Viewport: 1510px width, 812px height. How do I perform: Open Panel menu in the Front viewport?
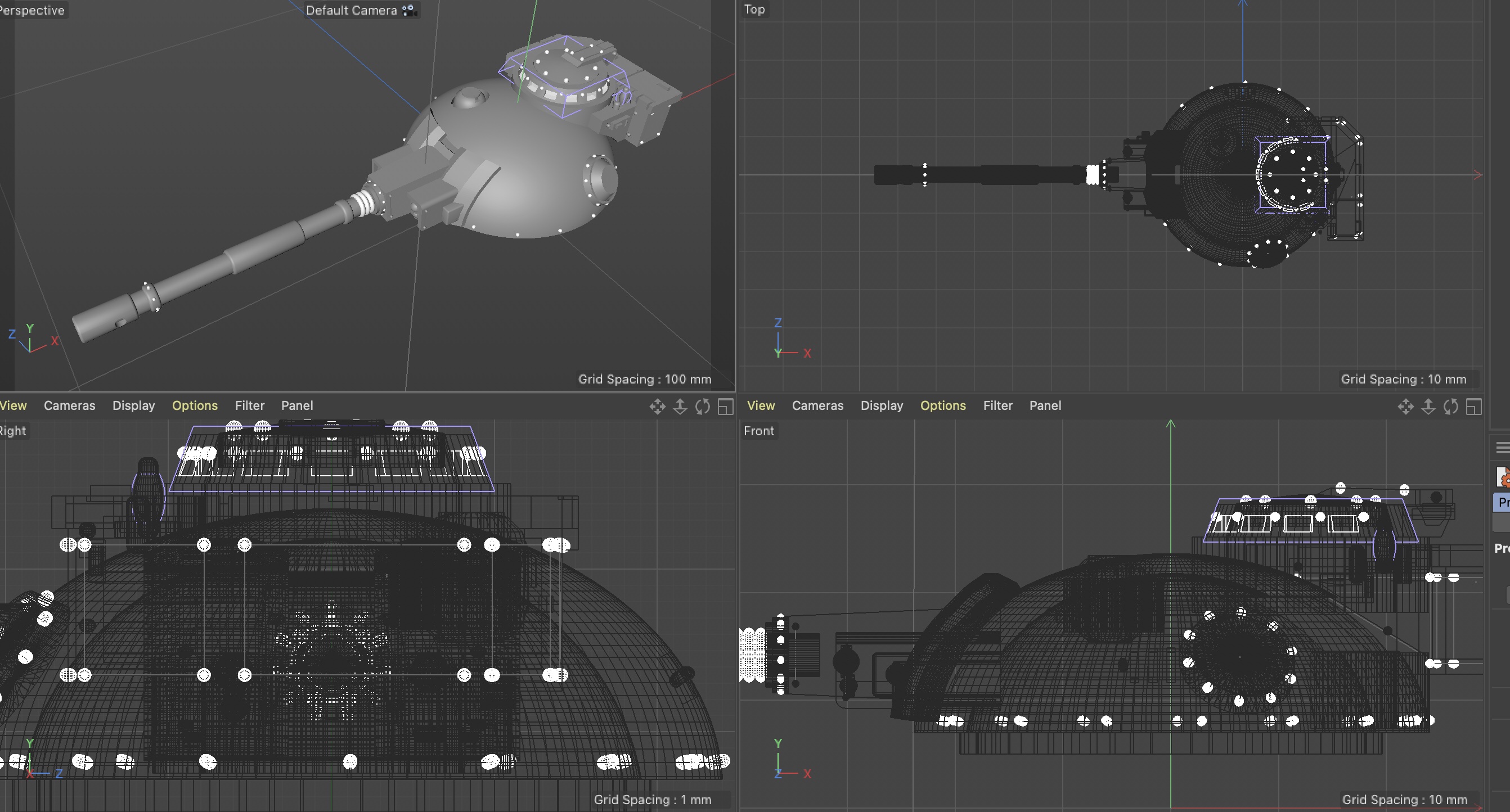(x=1045, y=405)
